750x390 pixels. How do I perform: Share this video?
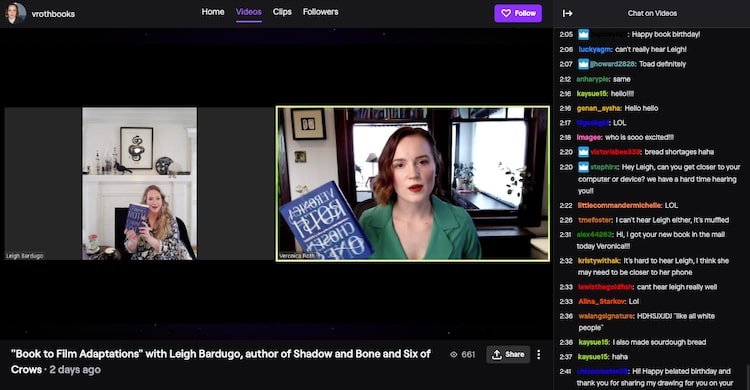pyautogui.click(x=508, y=355)
